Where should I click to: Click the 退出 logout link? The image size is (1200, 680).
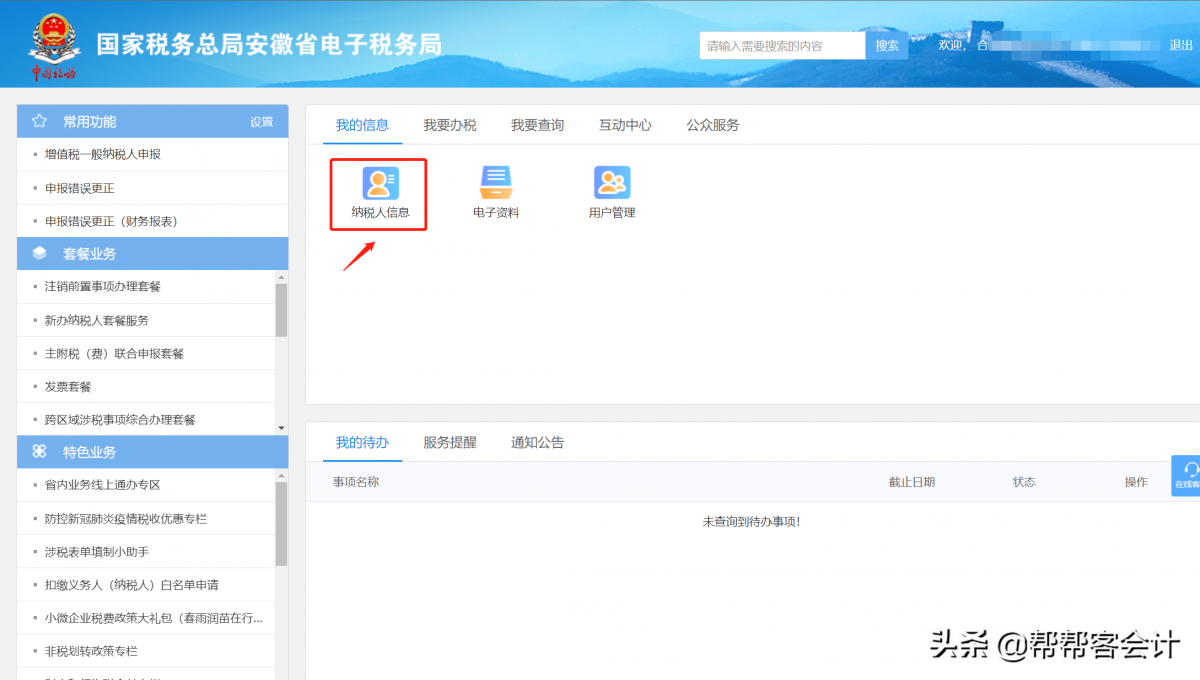pyautogui.click(x=1181, y=45)
